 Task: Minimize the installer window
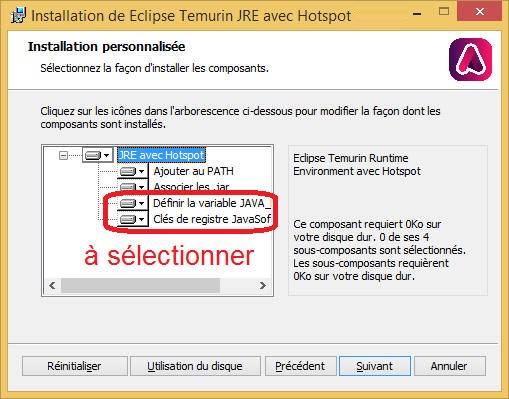[417, 14]
